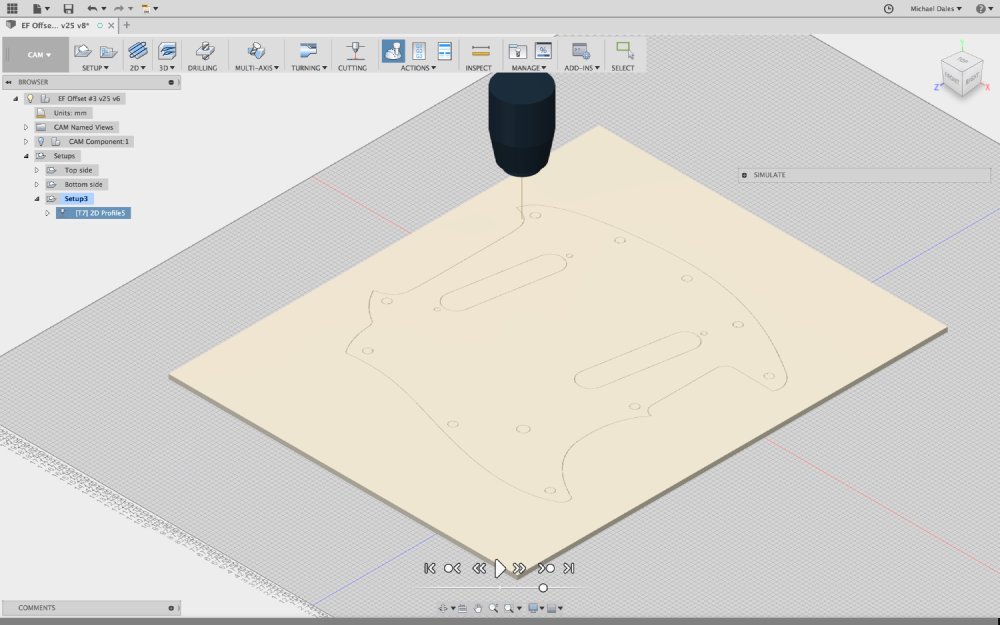Click the Post Process icon
This screenshot has height=625, width=1000.
(x=419, y=51)
